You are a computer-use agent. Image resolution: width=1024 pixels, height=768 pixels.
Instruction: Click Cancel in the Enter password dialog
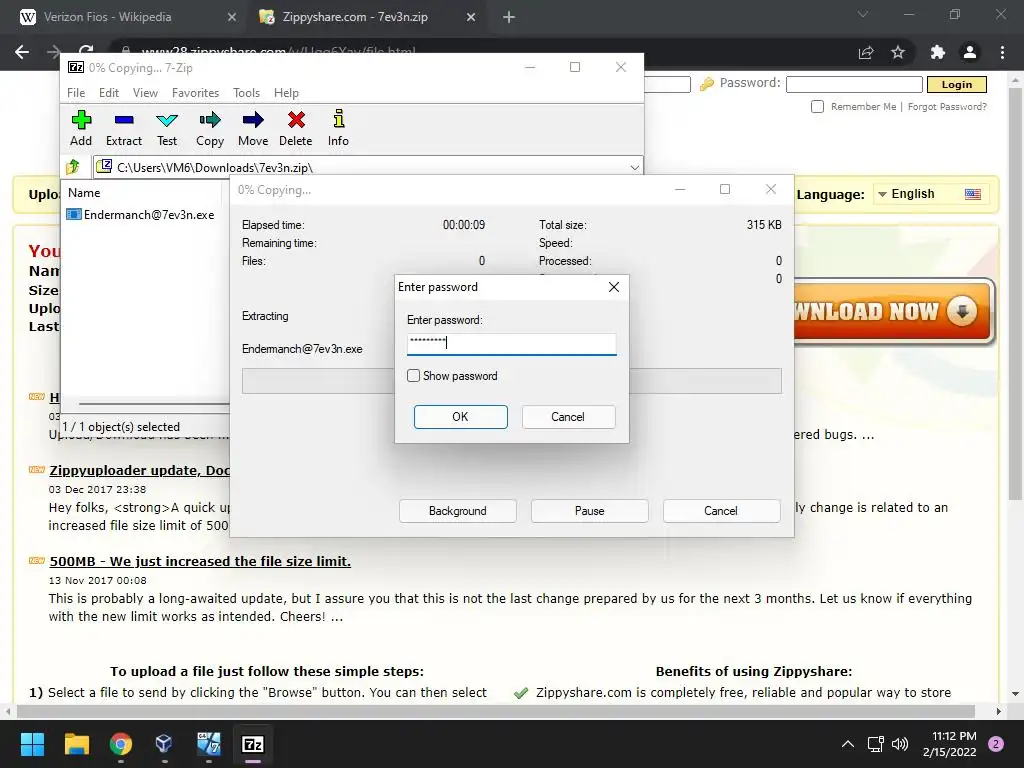[x=568, y=417]
